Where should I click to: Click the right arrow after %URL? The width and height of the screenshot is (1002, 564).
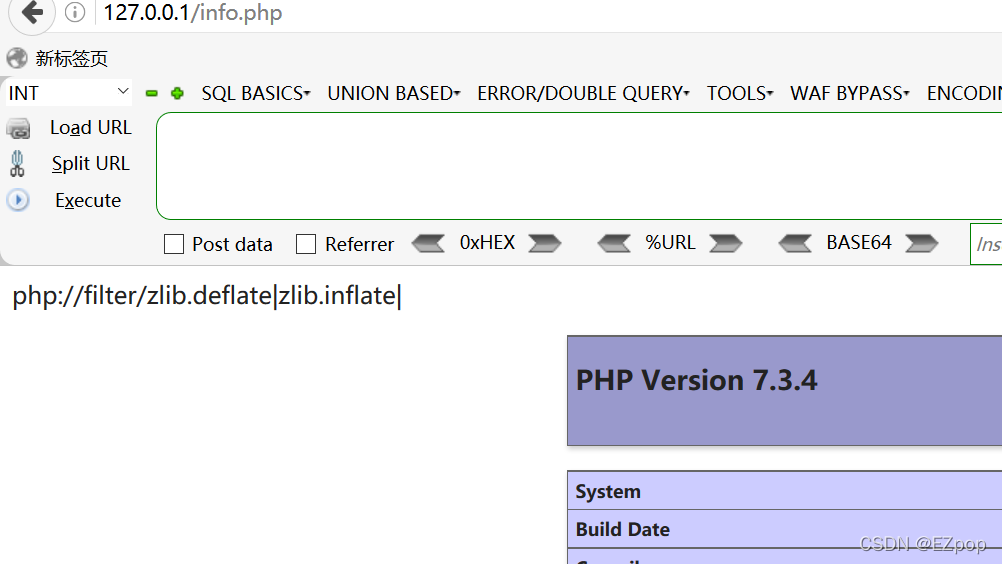point(726,243)
